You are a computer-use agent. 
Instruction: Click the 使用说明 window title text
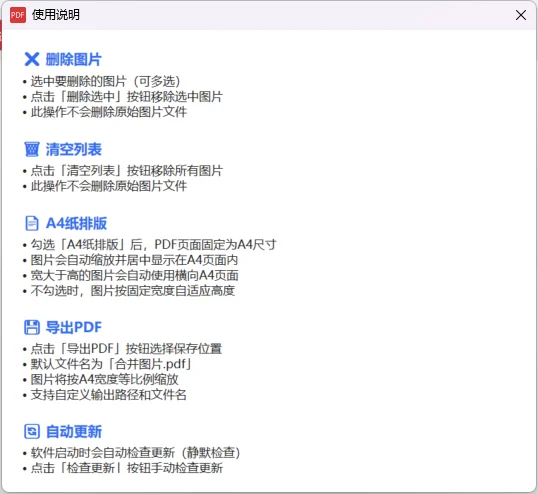pos(56,15)
